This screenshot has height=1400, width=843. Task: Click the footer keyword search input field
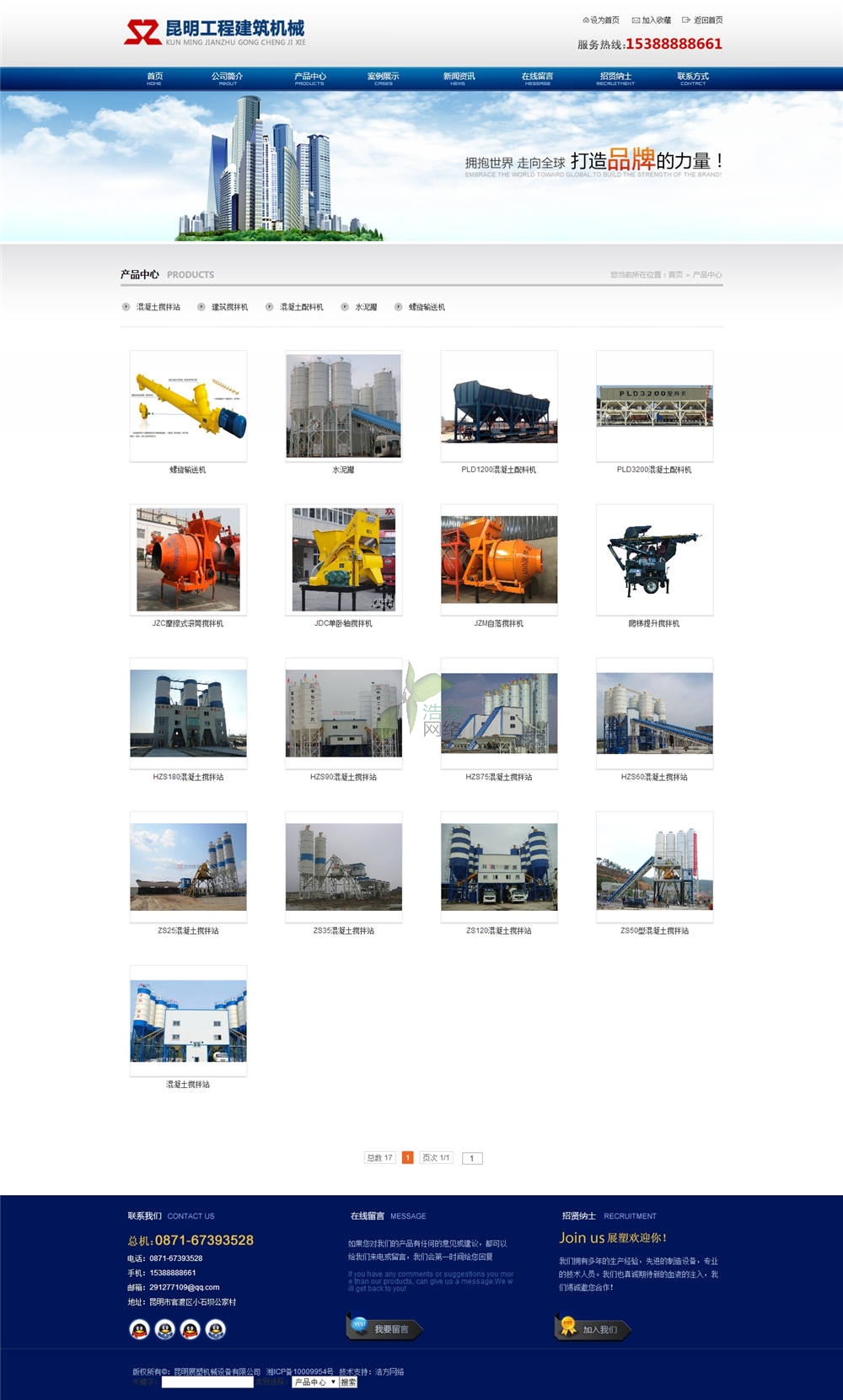[x=207, y=1382]
